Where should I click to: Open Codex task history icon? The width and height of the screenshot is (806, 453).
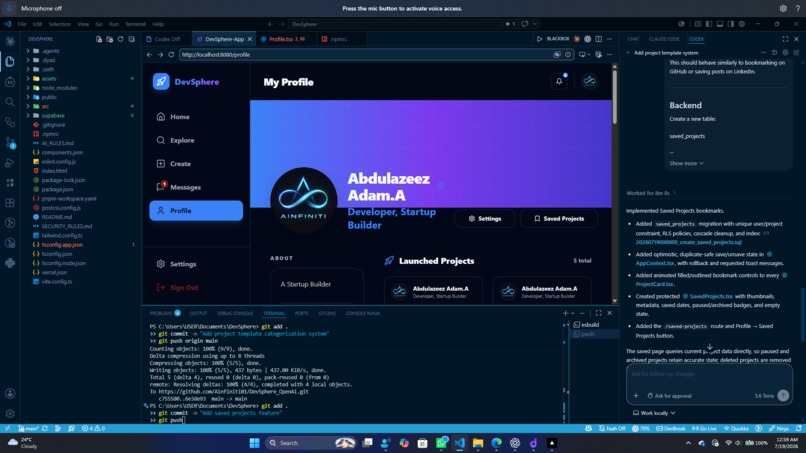click(775, 52)
